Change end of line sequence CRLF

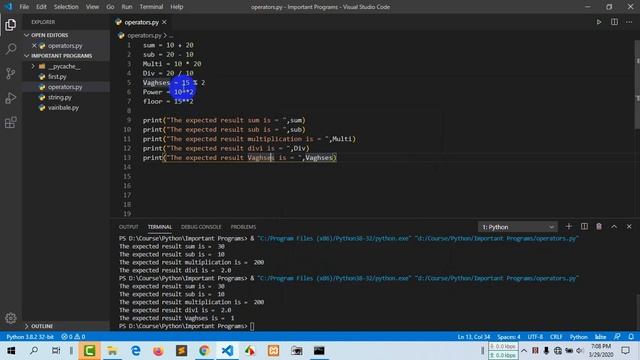pos(556,337)
